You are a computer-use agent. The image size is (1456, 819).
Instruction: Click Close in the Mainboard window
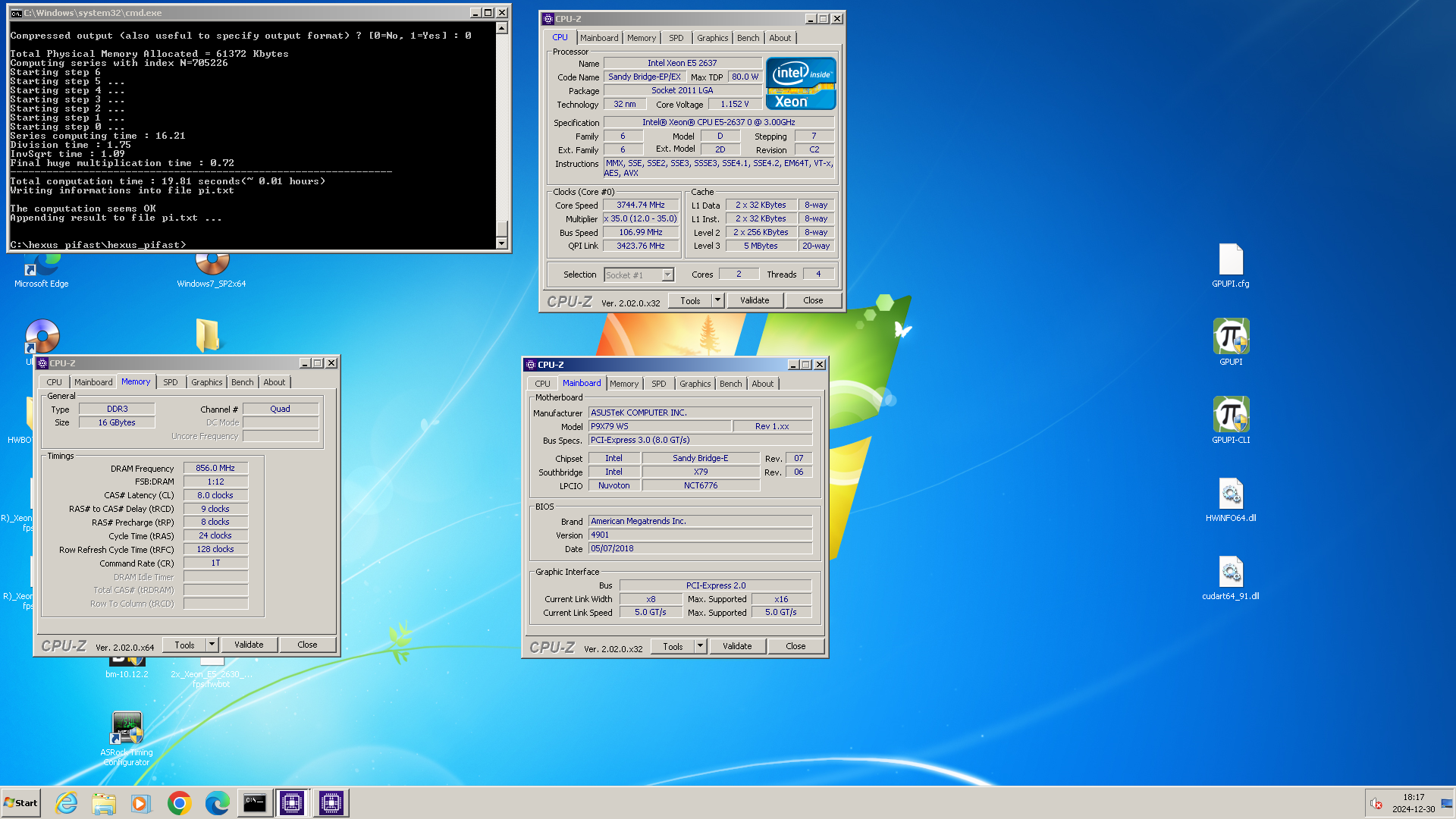(x=795, y=646)
